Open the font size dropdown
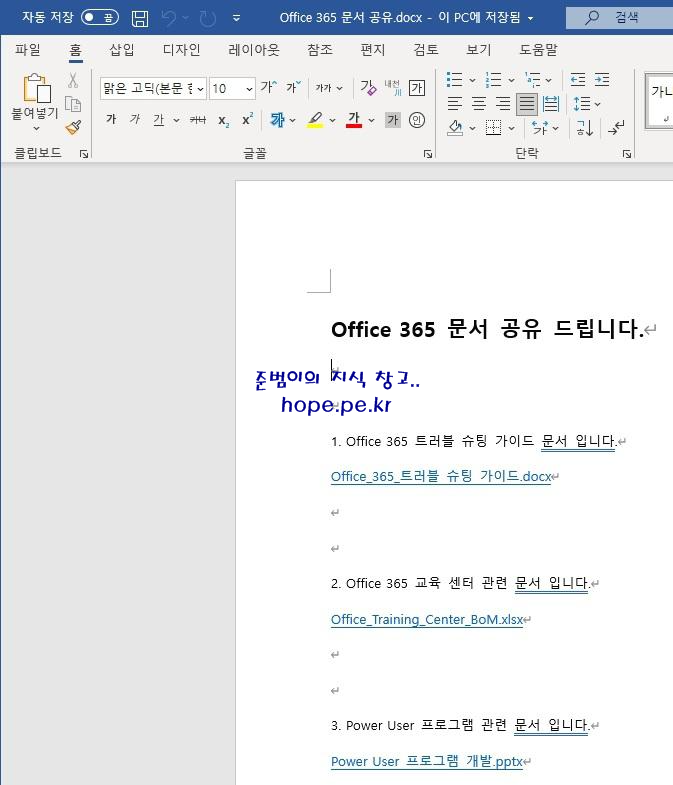The height and width of the screenshot is (785, 673). (x=249, y=89)
